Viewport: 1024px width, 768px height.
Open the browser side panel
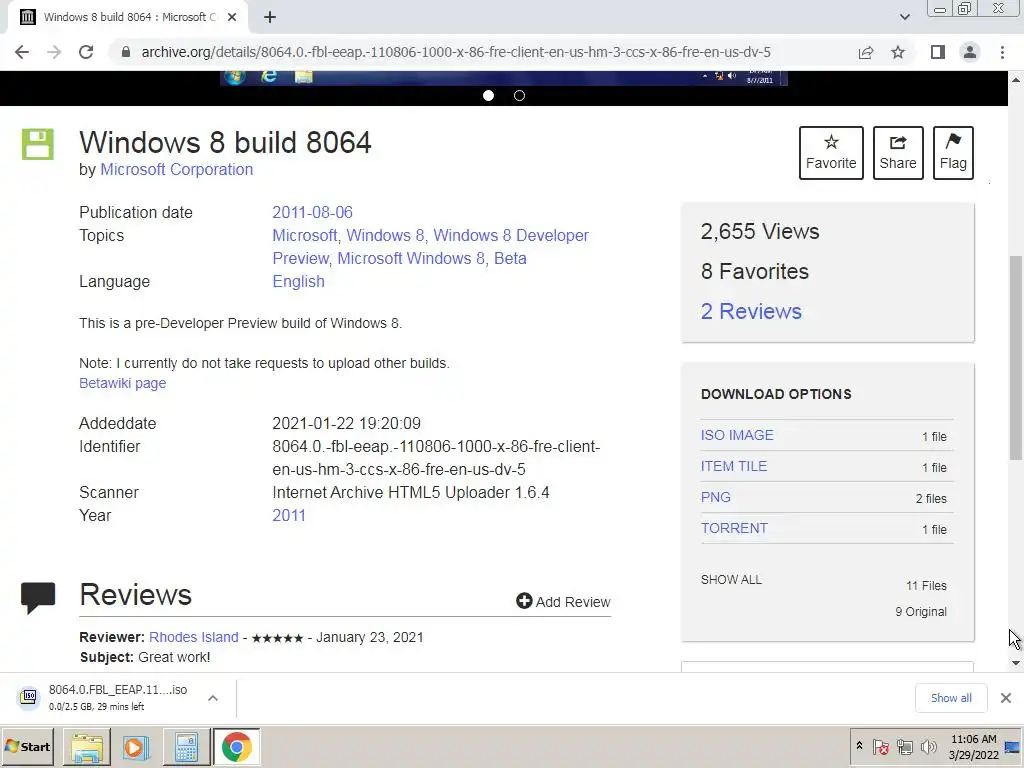(x=938, y=52)
